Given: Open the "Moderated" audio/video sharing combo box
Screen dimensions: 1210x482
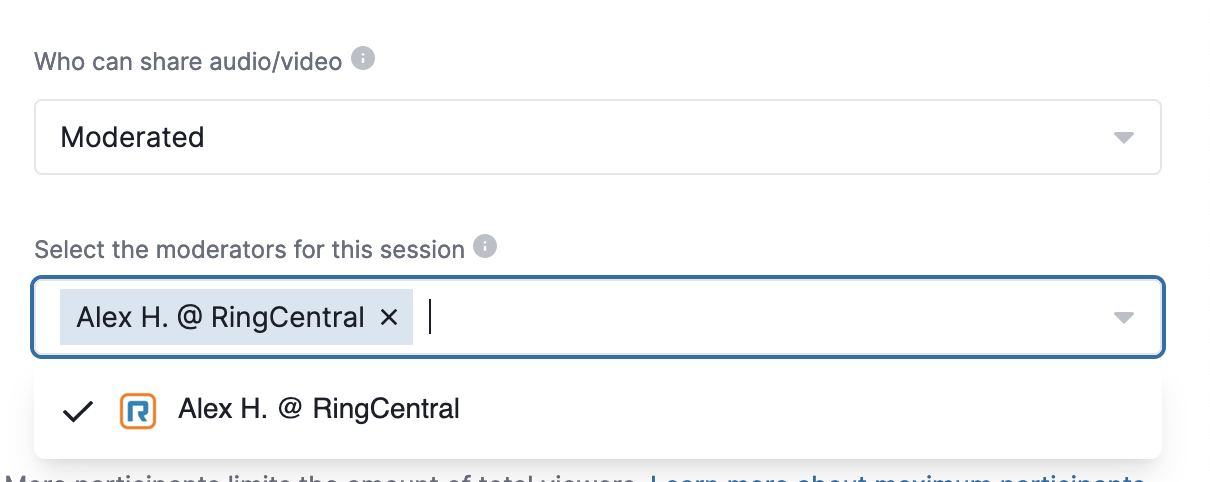Looking at the screenshot, I should tap(598, 137).
